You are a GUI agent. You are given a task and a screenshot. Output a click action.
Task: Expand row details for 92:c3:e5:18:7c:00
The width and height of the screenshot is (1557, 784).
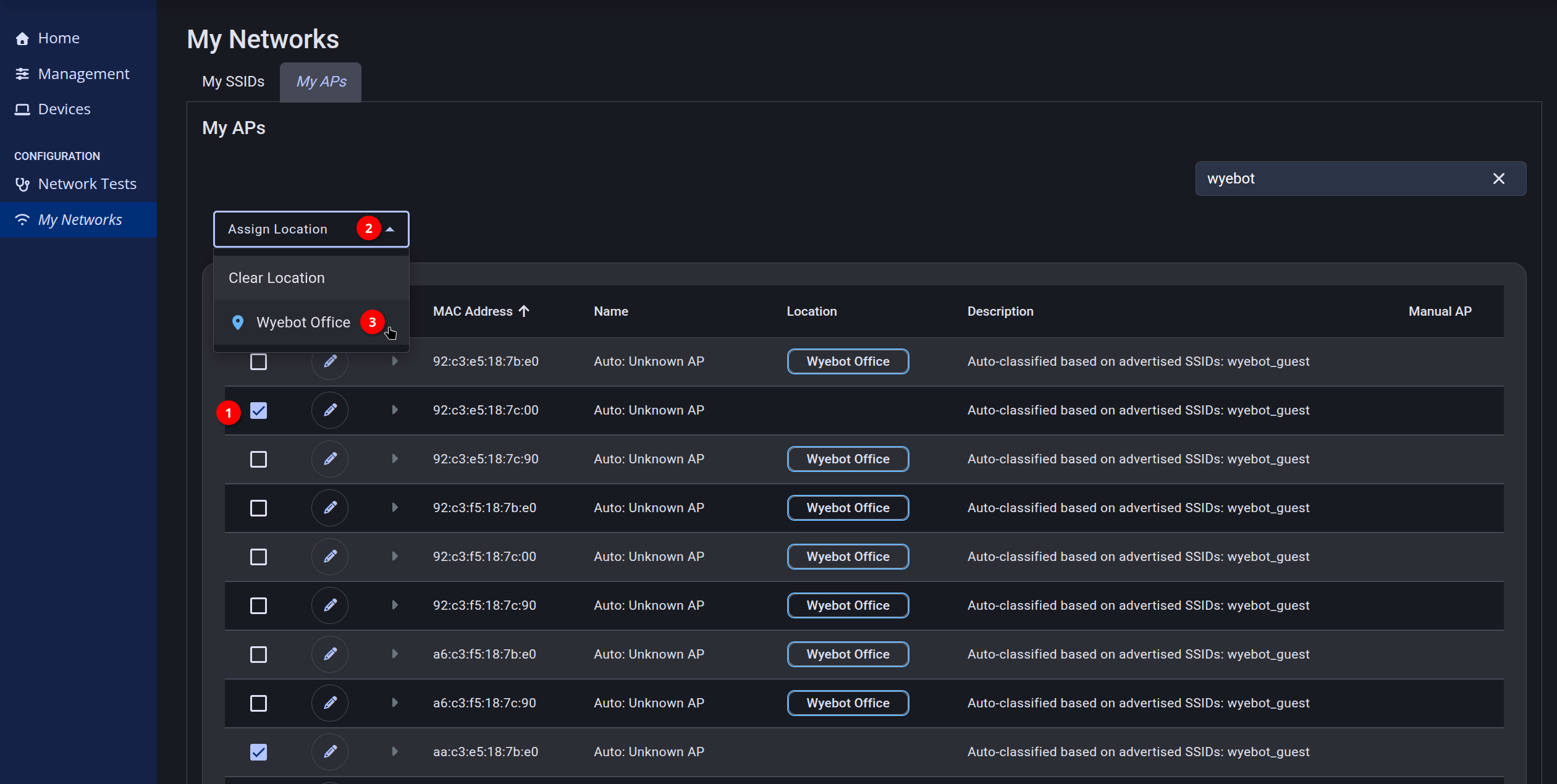[x=394, y=410]
